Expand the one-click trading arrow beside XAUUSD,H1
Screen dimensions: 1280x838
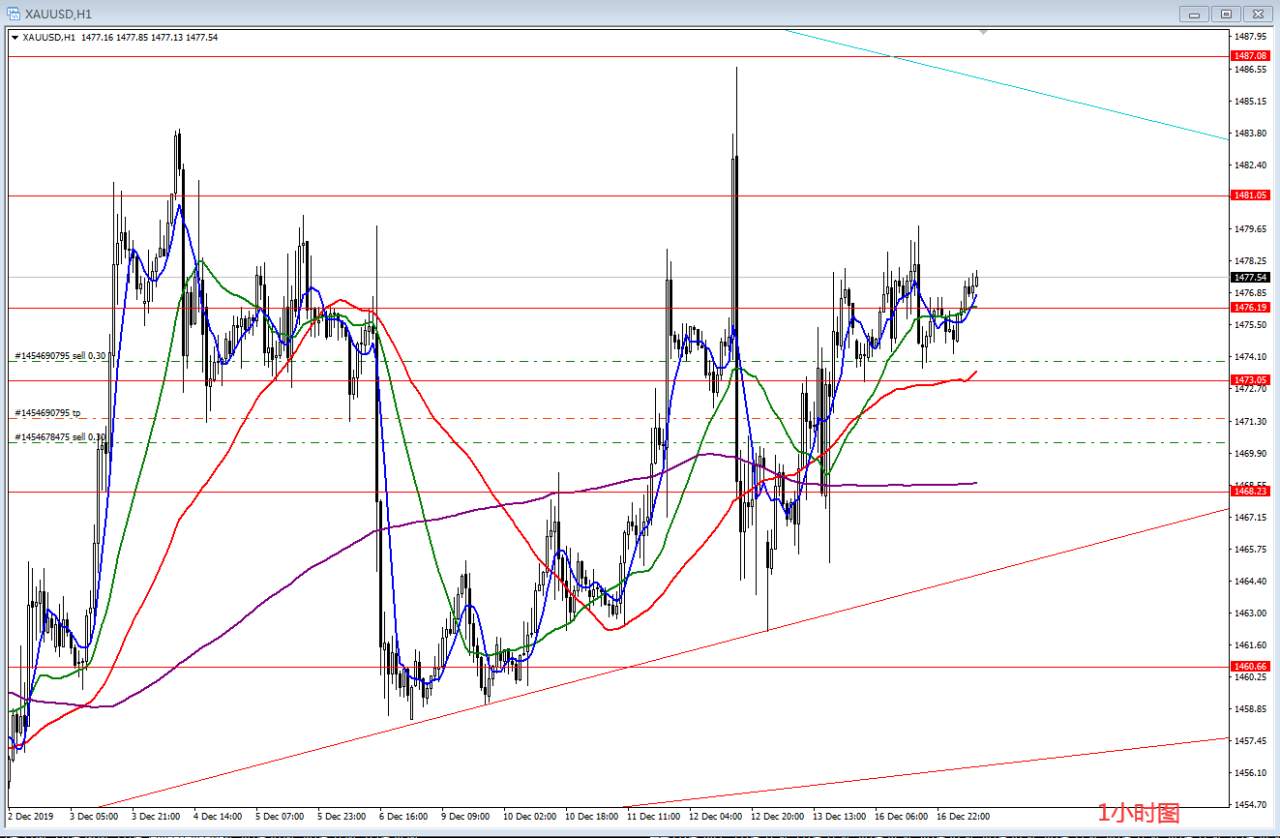(x=14, y=37)
